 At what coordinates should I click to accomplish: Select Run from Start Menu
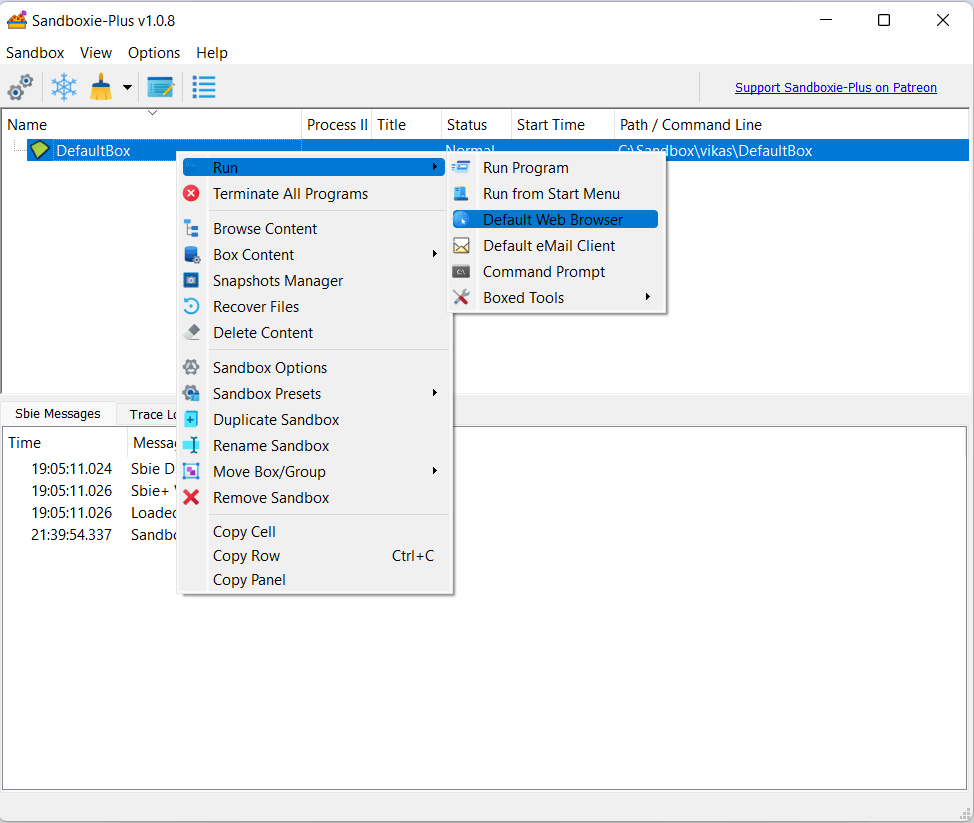point(555,194)
